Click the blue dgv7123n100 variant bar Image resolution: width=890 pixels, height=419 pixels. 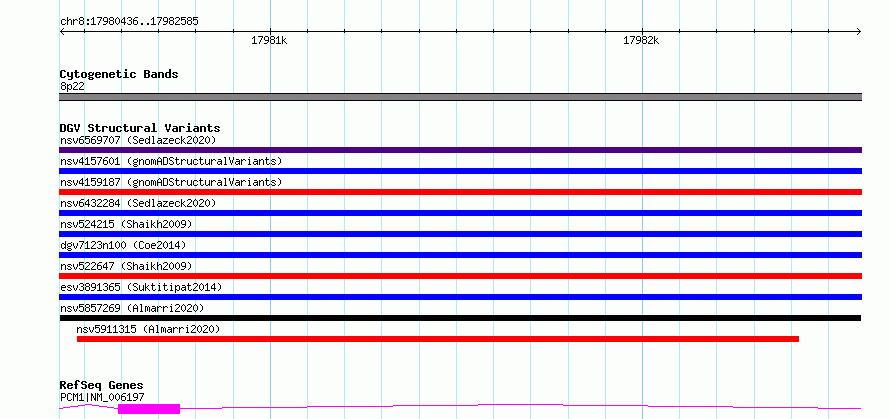click(x=460, y=255)
